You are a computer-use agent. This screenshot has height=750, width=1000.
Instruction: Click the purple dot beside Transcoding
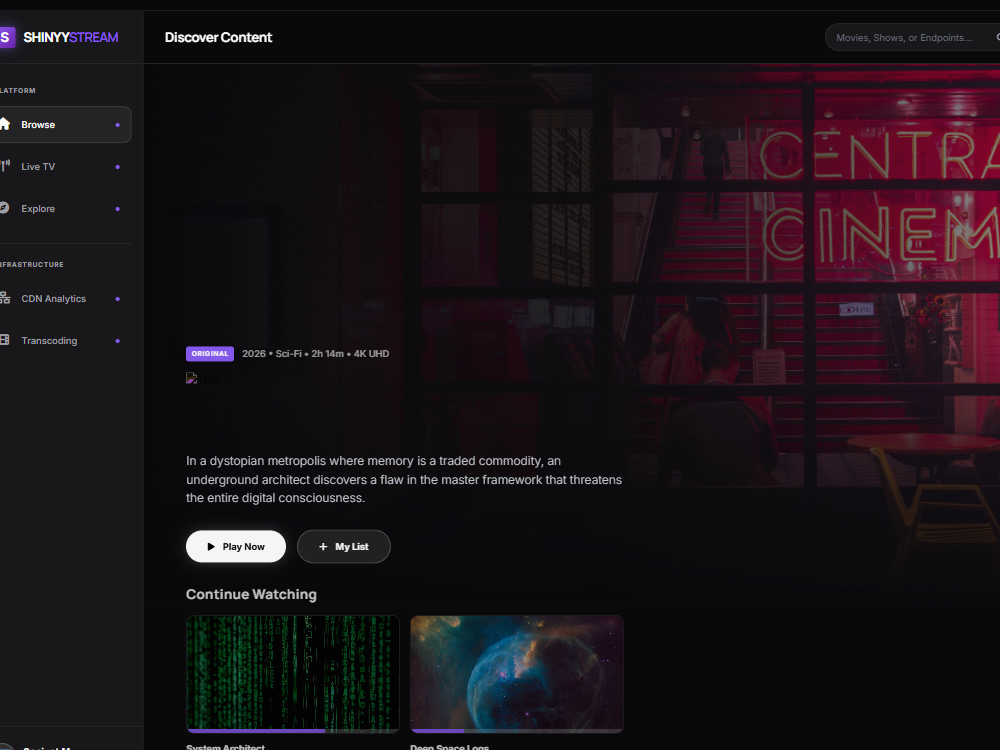click(x=117, y=341)
